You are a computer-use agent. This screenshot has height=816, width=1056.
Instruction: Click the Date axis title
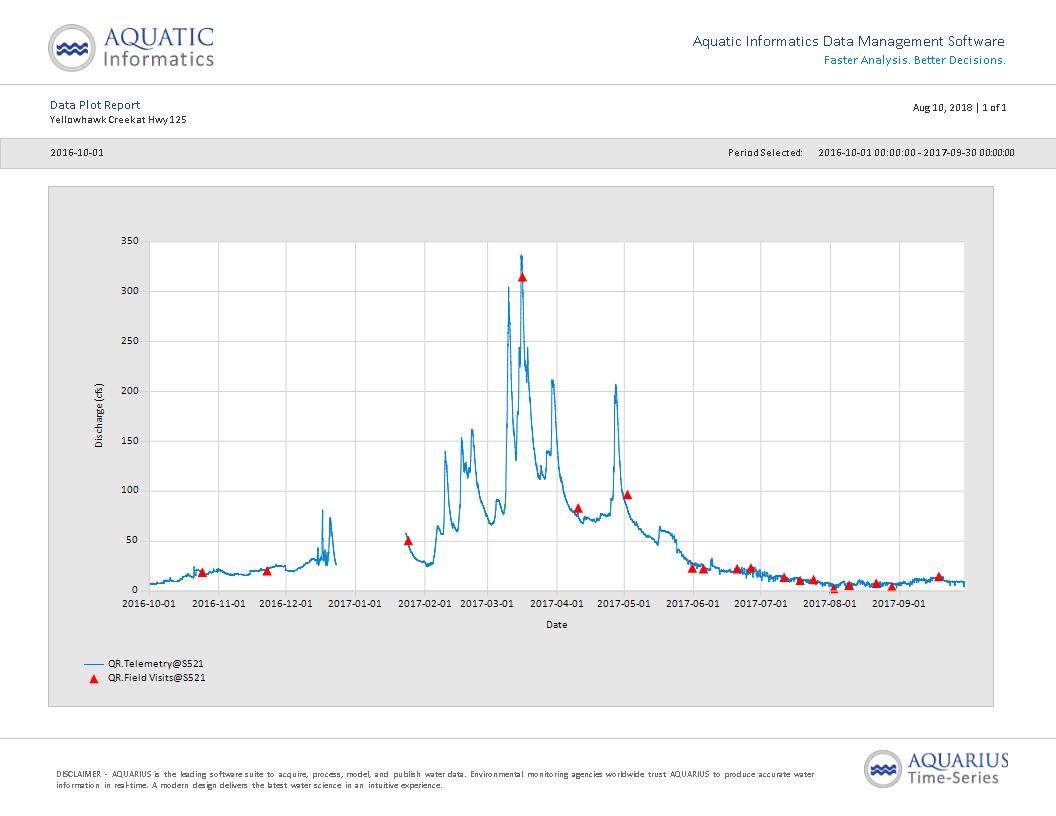pyautogui.click(x=556, y=625)
